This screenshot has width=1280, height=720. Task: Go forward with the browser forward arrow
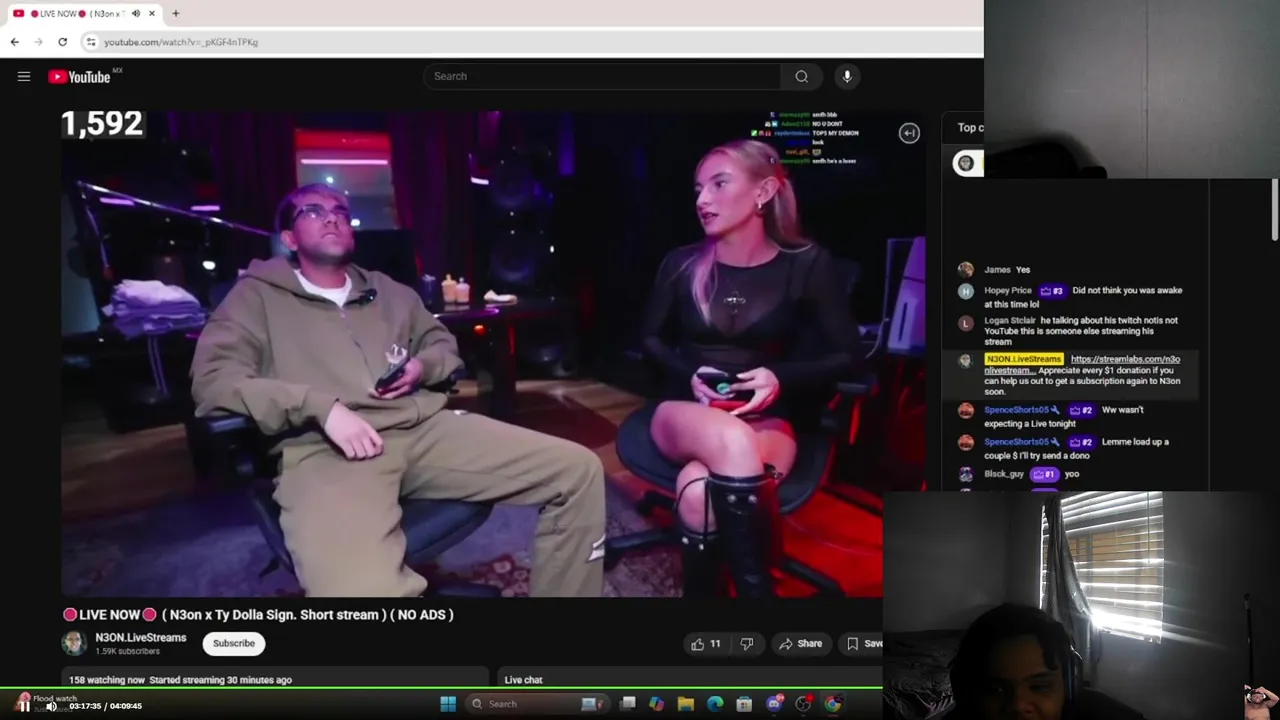pos(38,42)
